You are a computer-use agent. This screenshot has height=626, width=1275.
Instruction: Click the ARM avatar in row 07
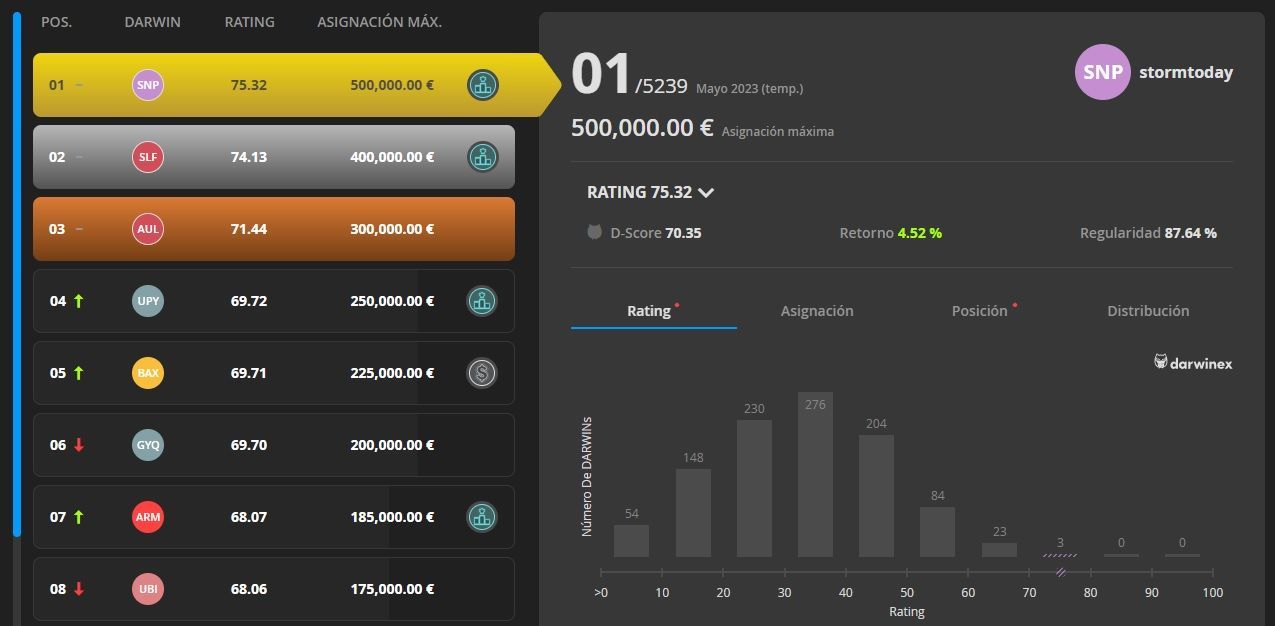pos(147,517)
